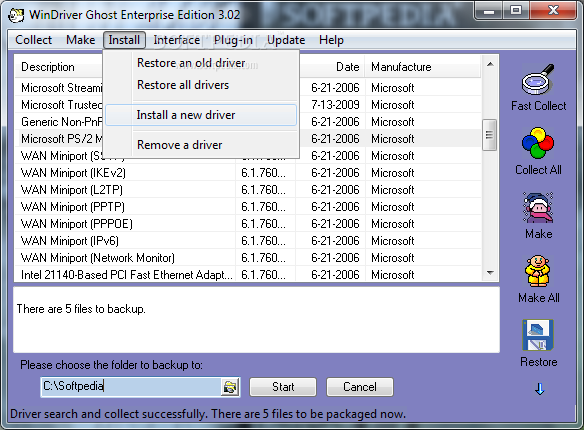The width and height of the screenshot is (584, 430).
Task: Click the driver list scrollbar thumb
Action: (x=489, y=135)
